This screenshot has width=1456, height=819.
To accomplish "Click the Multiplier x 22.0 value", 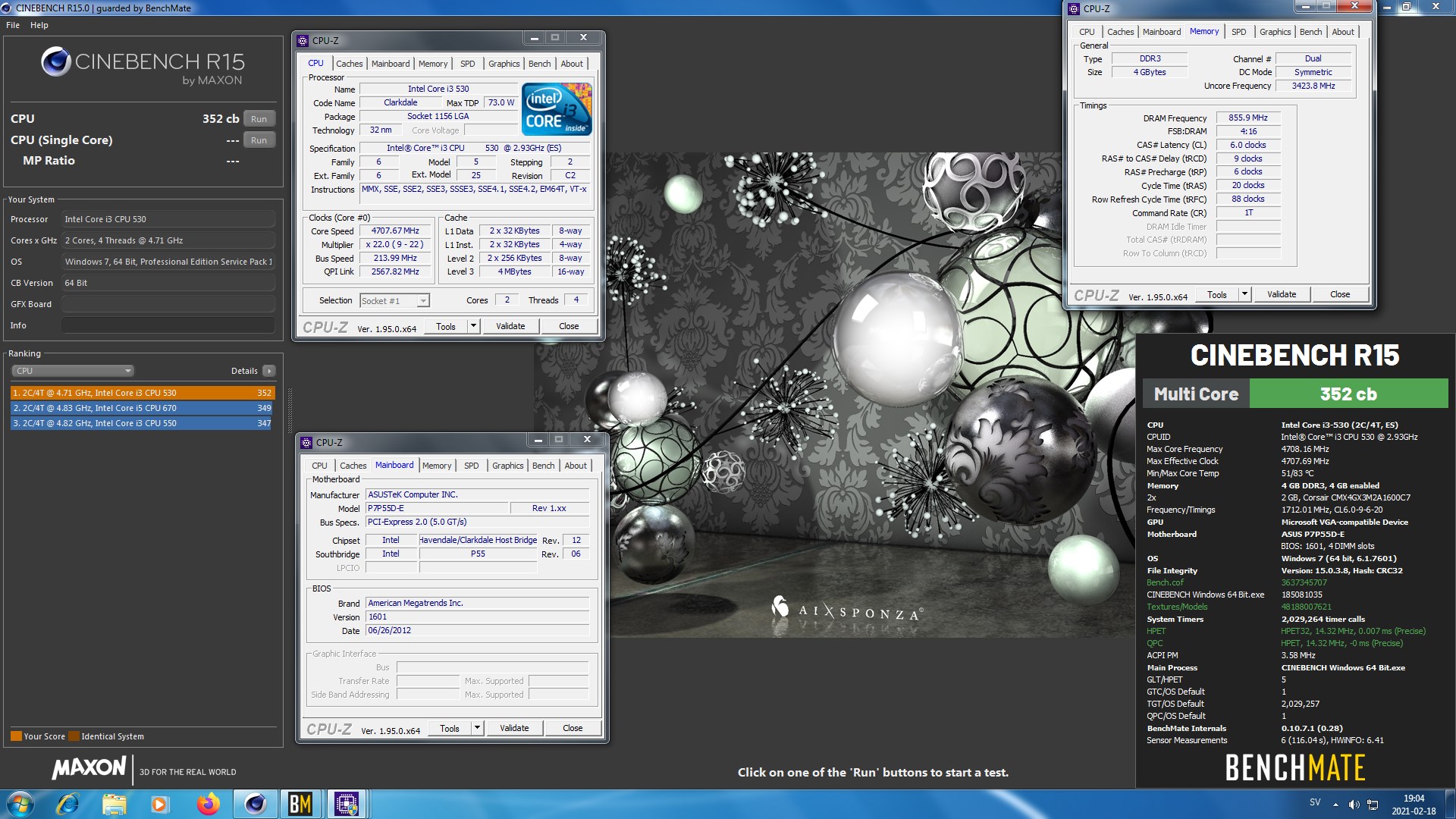I will coord(395,244).
